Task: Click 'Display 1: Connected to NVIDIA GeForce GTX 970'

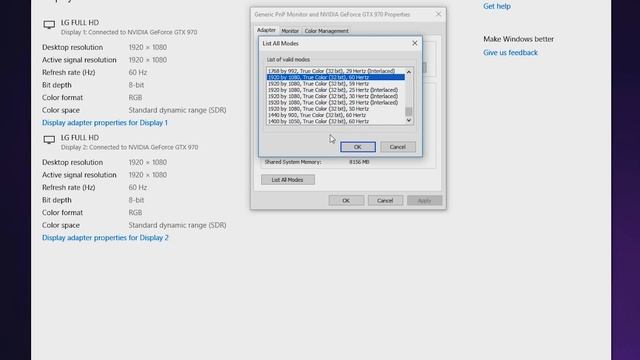Action: click(x=129, y=32)
